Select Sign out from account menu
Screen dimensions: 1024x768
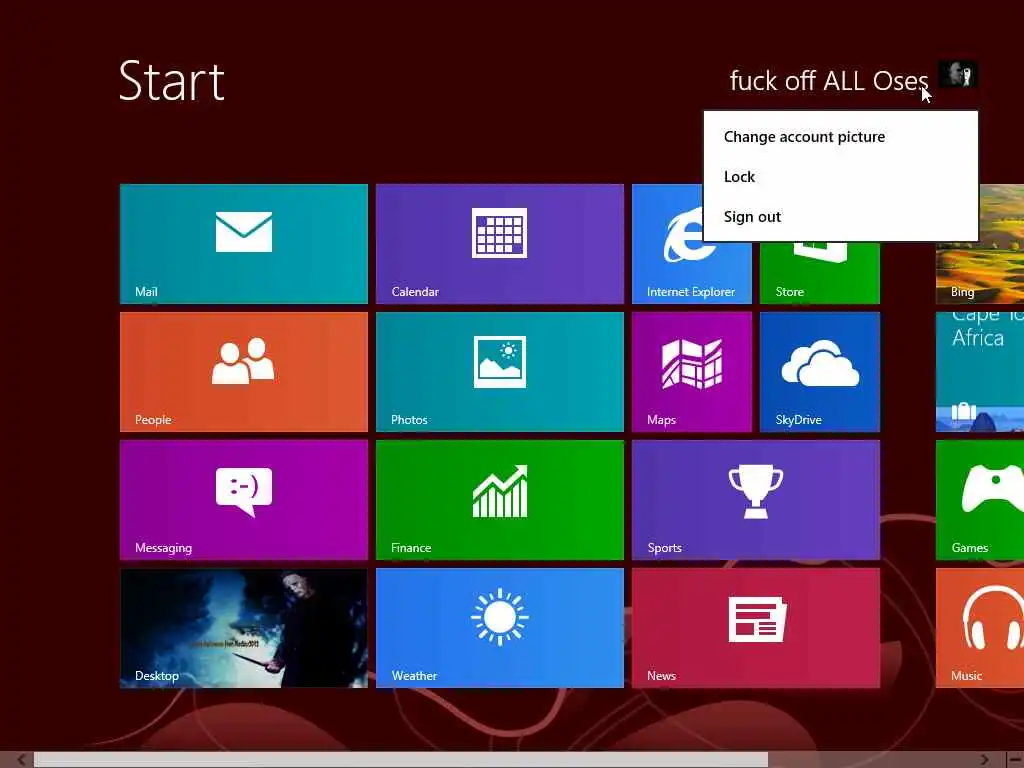tap(752, 217)
